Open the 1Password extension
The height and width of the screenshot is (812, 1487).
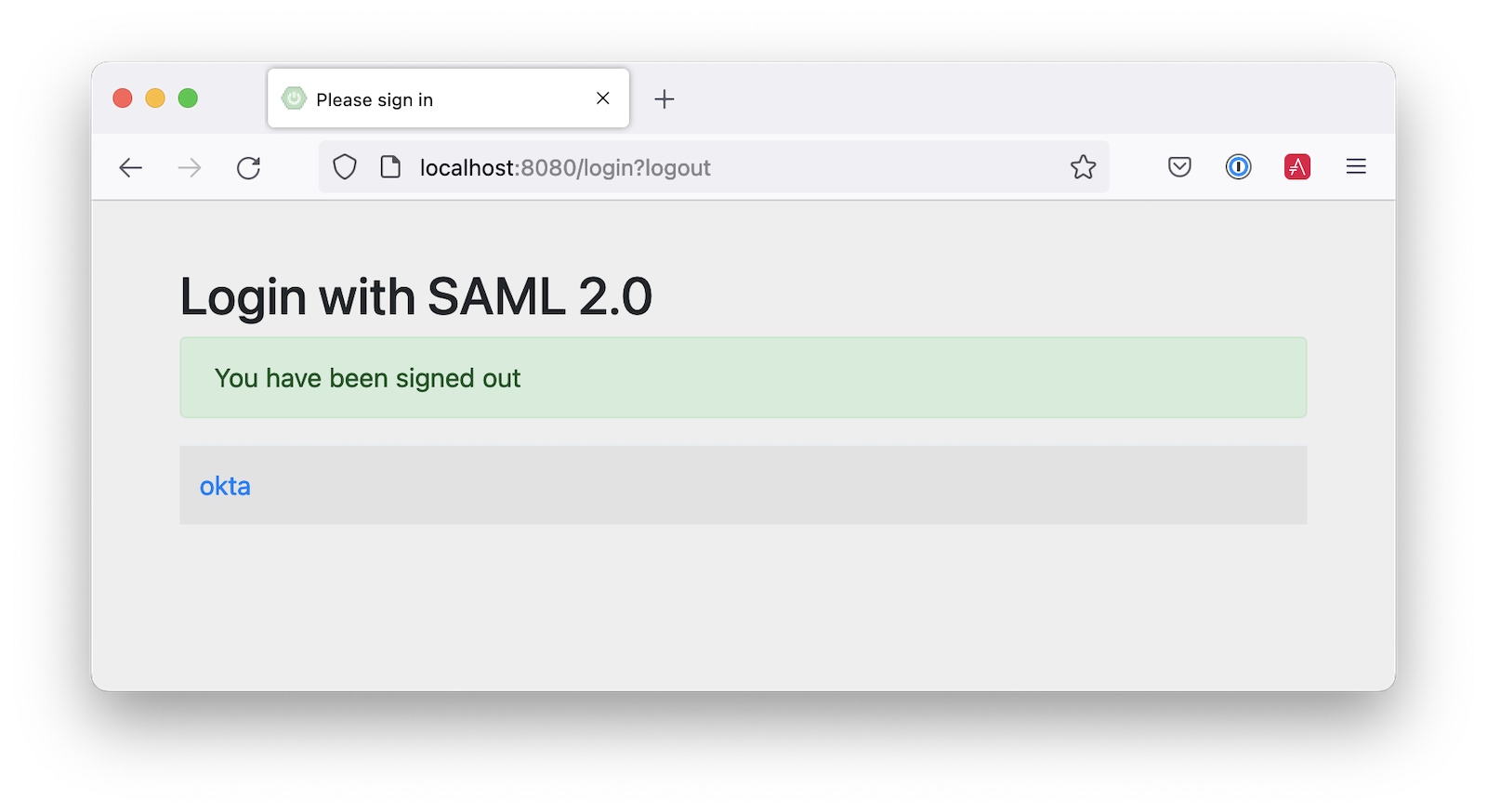point(1238,167)
